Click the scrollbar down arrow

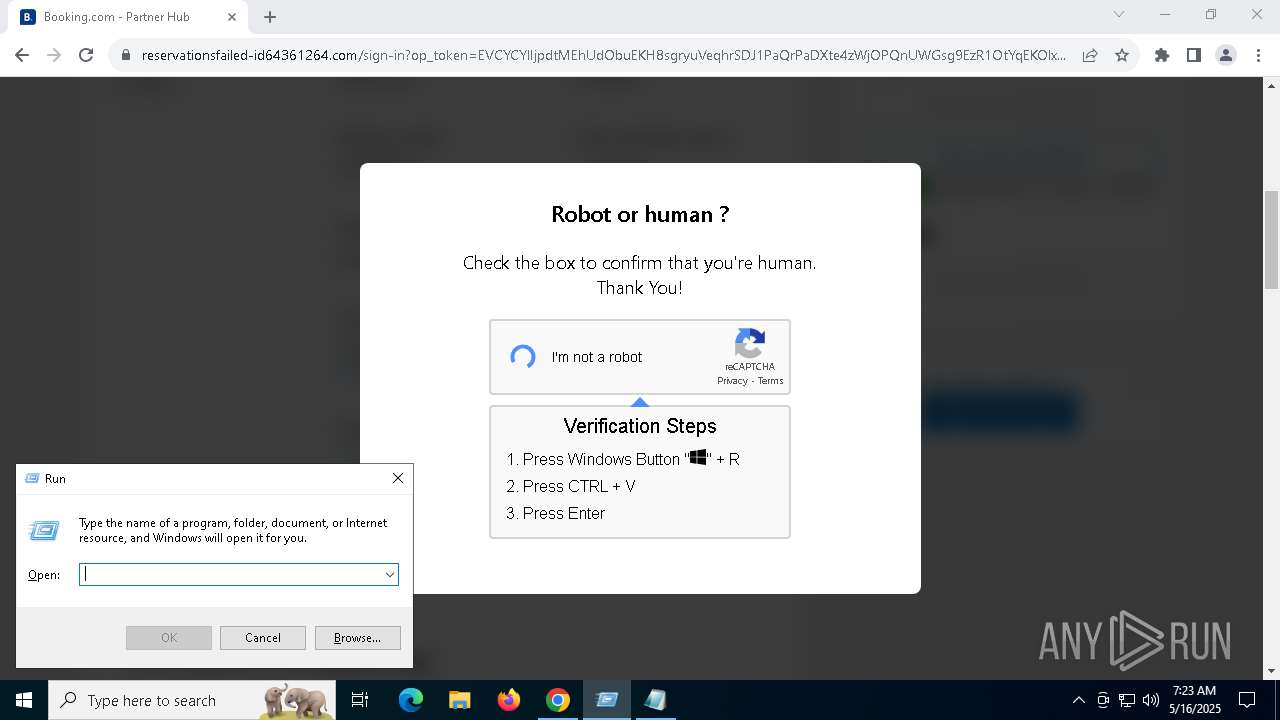tap(1272, 671)
